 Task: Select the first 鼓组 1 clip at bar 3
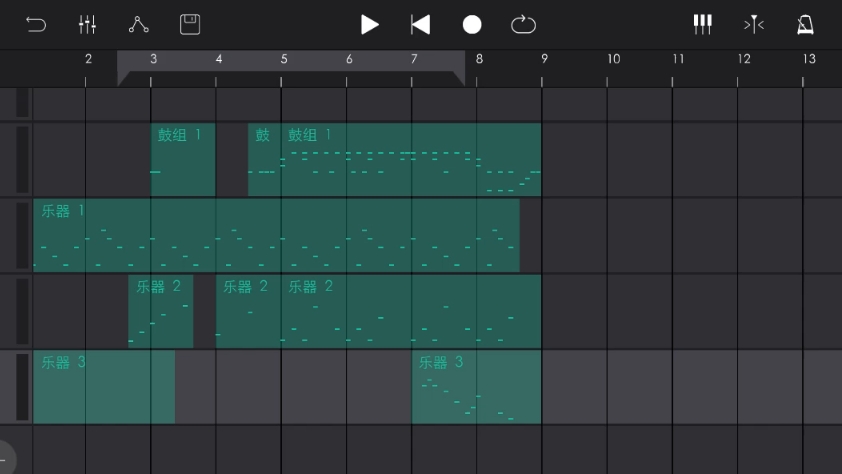click(x=183, y=159)
